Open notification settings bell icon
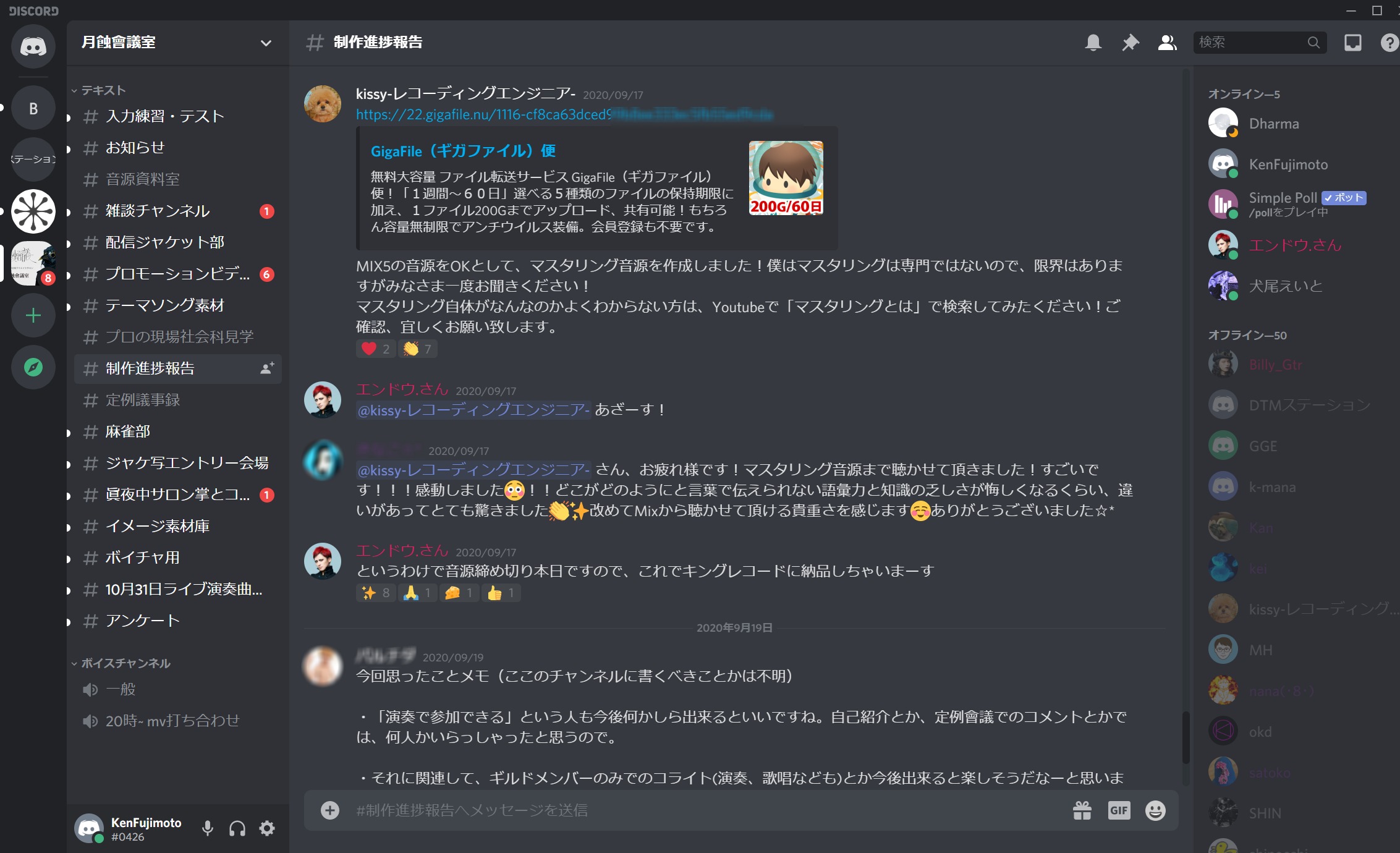1400x853 pixels. [x=1093, y=43]
